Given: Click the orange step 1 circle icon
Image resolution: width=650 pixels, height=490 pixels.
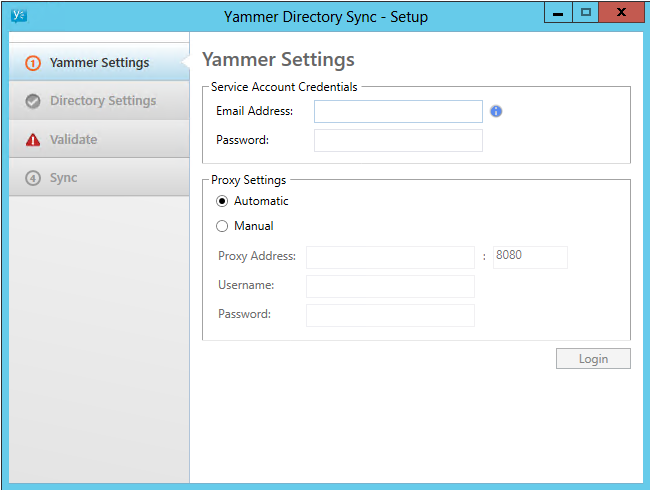Looking at the screenshot, I should 33,63.
